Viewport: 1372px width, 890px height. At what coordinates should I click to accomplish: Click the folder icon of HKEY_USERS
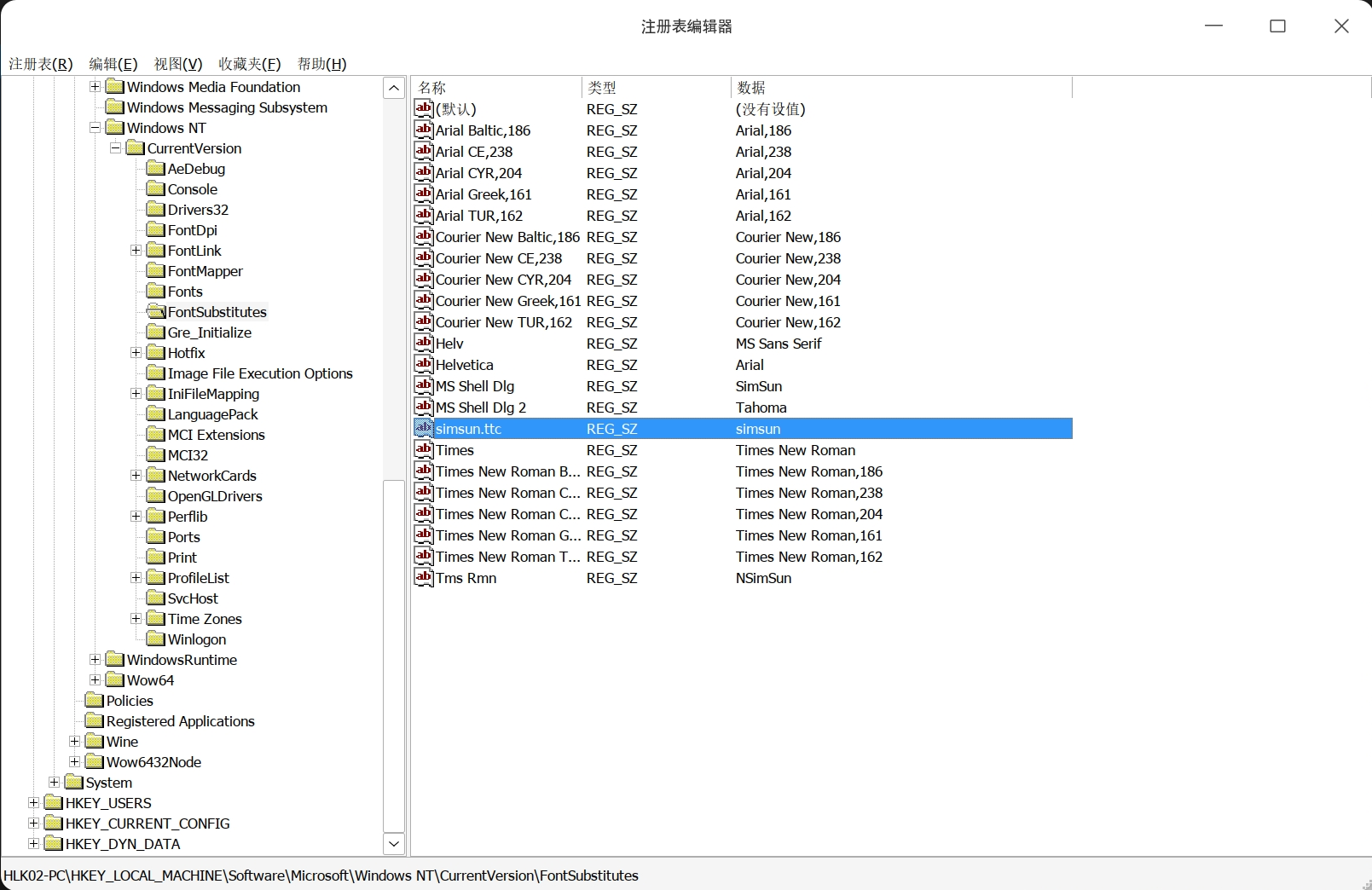pos(53,802)
